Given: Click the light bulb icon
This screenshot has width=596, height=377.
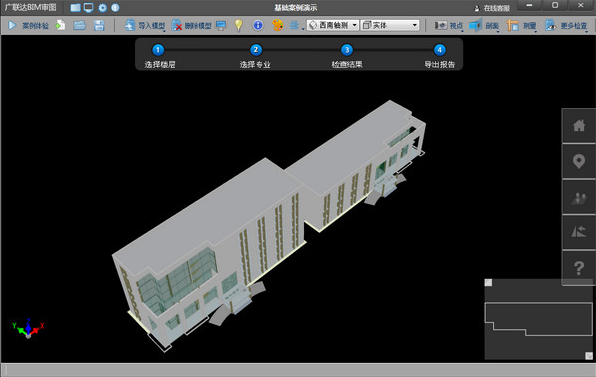Looking at the screenshot, I should [238, 25].
